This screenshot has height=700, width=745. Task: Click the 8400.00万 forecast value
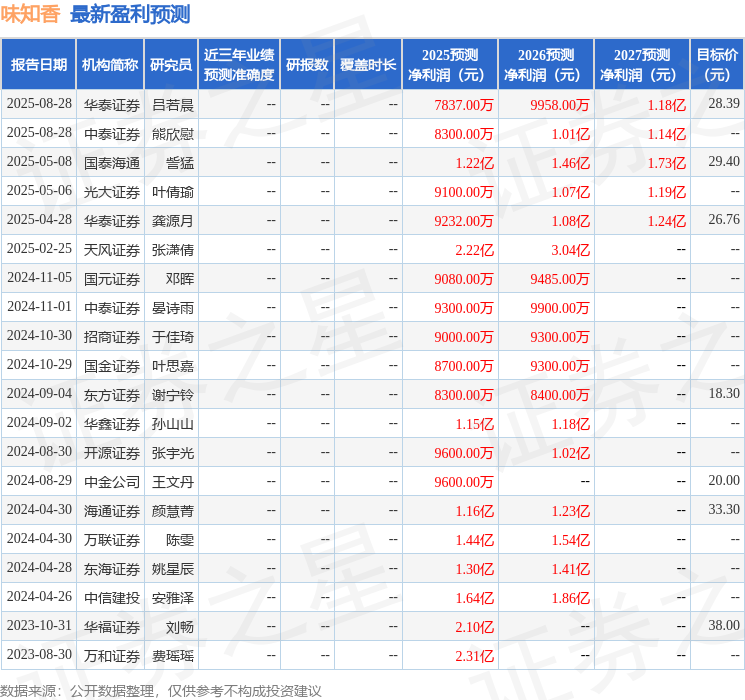[x=560, y=395]
